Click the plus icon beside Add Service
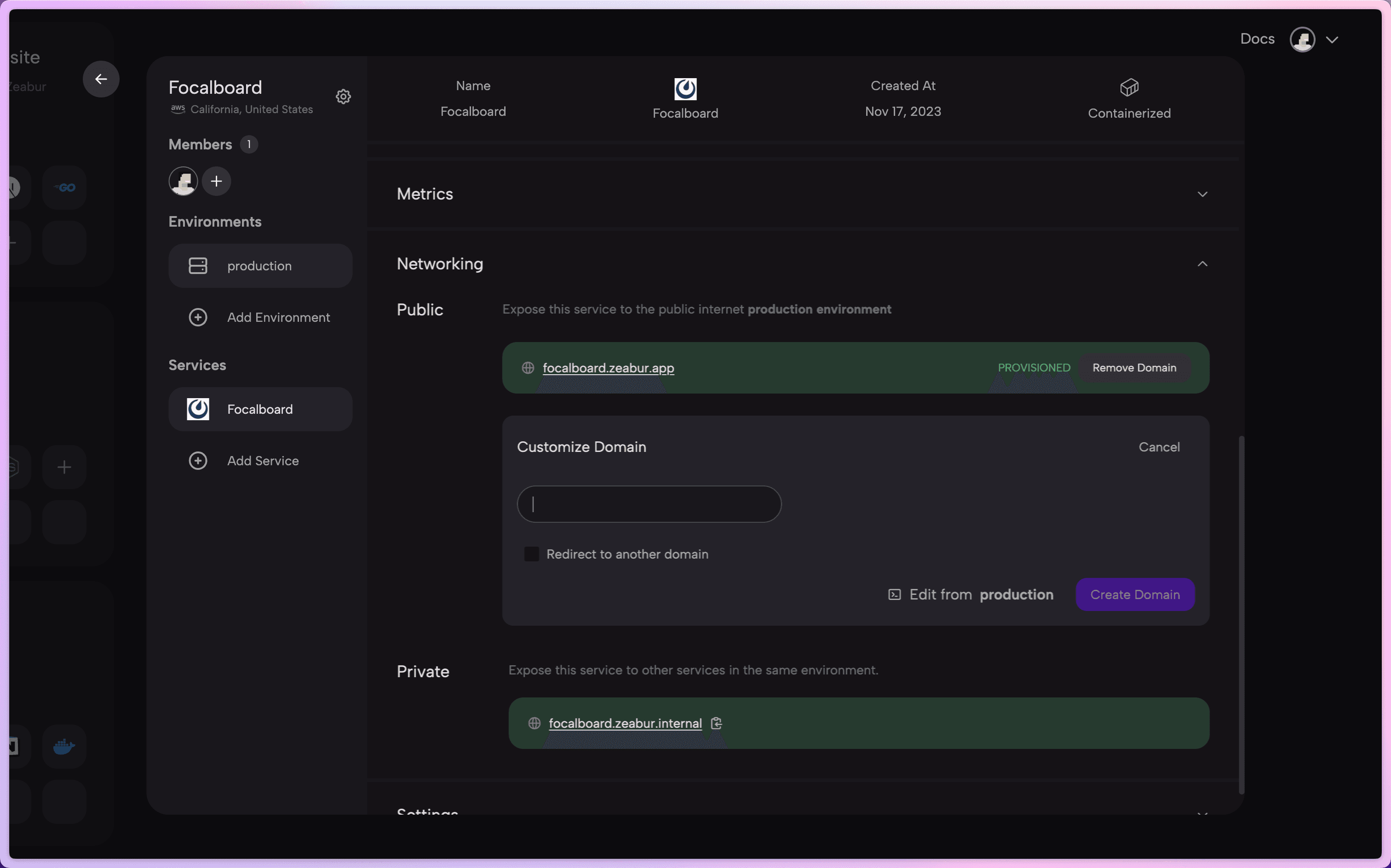 tap(198, 461)
